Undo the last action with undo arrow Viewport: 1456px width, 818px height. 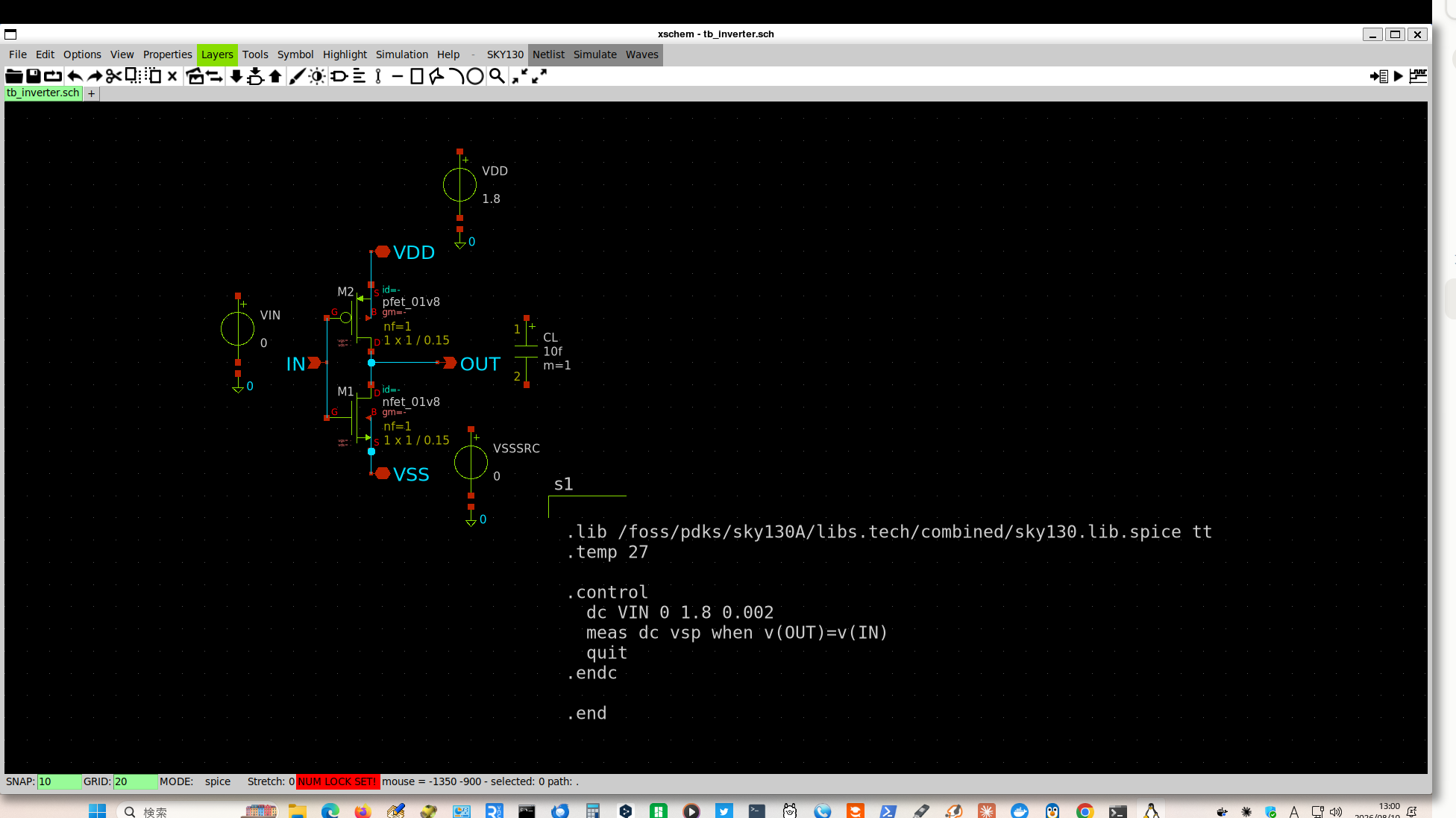[x=75, y=76]
